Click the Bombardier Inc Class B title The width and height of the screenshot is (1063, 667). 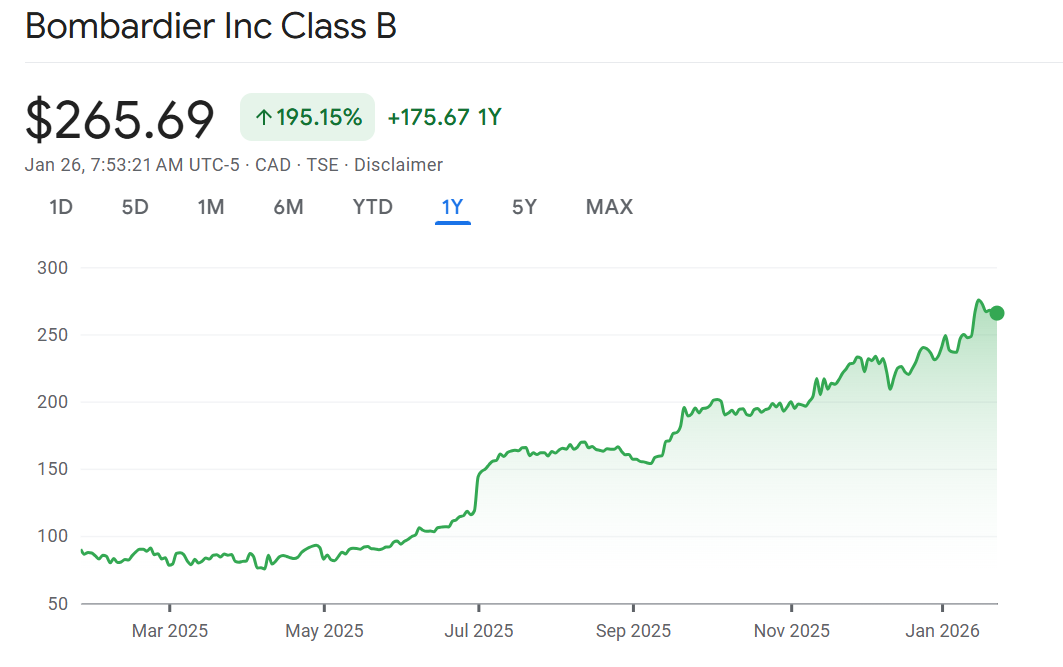pyautogui.click(x=211, y=27)
